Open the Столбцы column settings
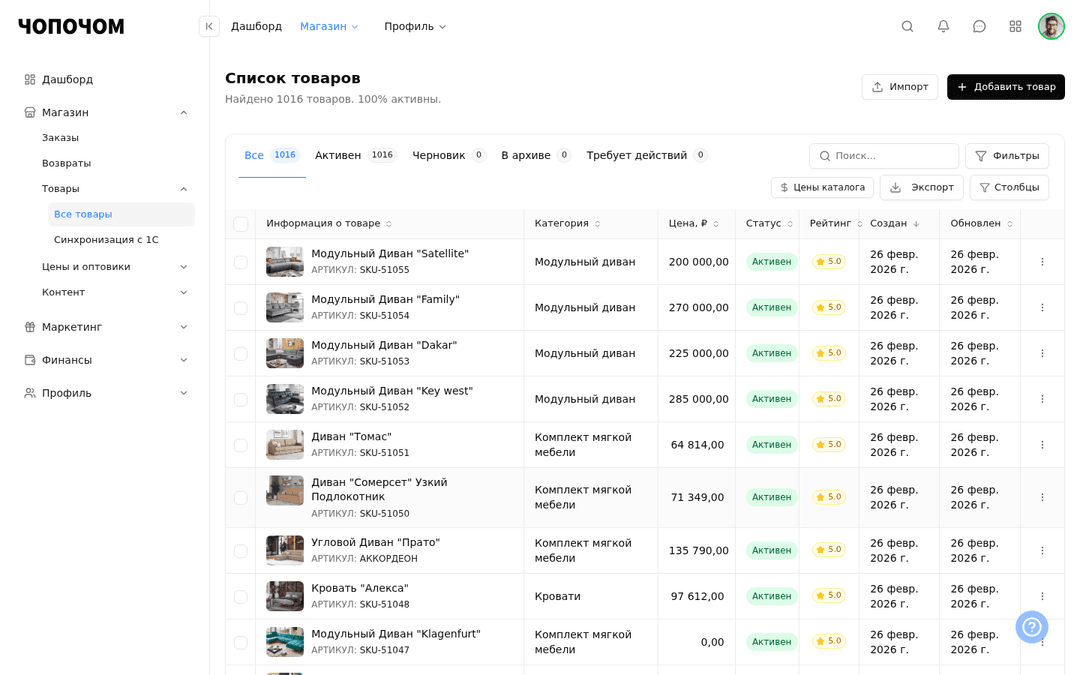This screenshot has width=1080, height=675. (x=1009, y=187)
